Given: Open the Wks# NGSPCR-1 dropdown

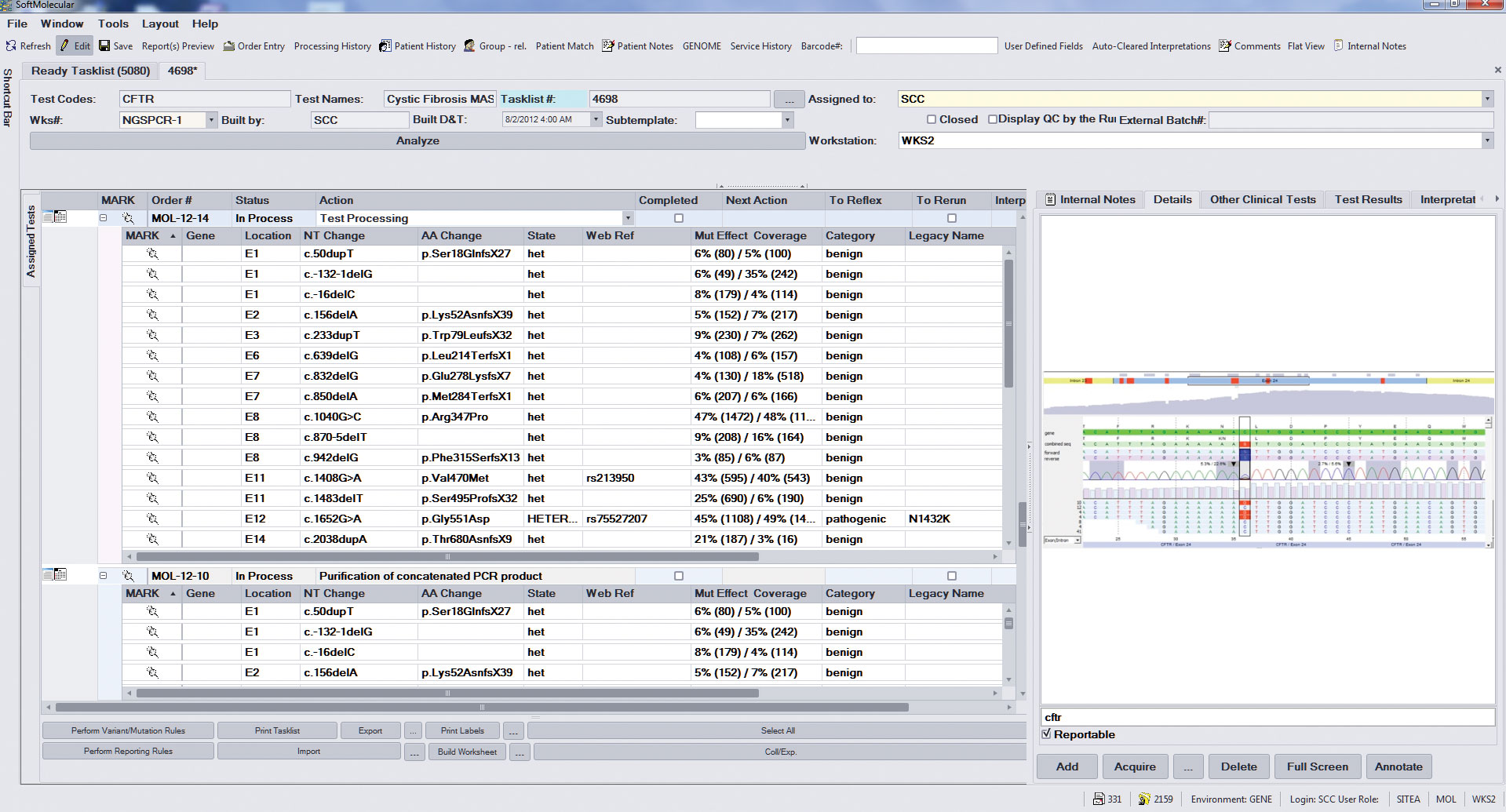Looking at the screenshot, I should (x=211, y=120).
